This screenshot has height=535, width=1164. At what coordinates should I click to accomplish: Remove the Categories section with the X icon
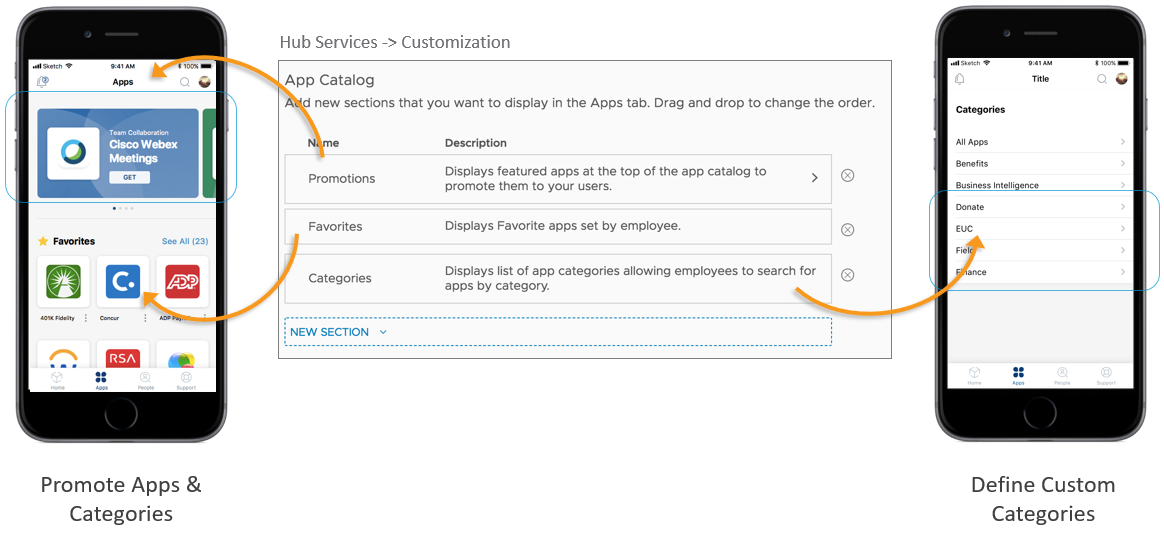point(847,275)
